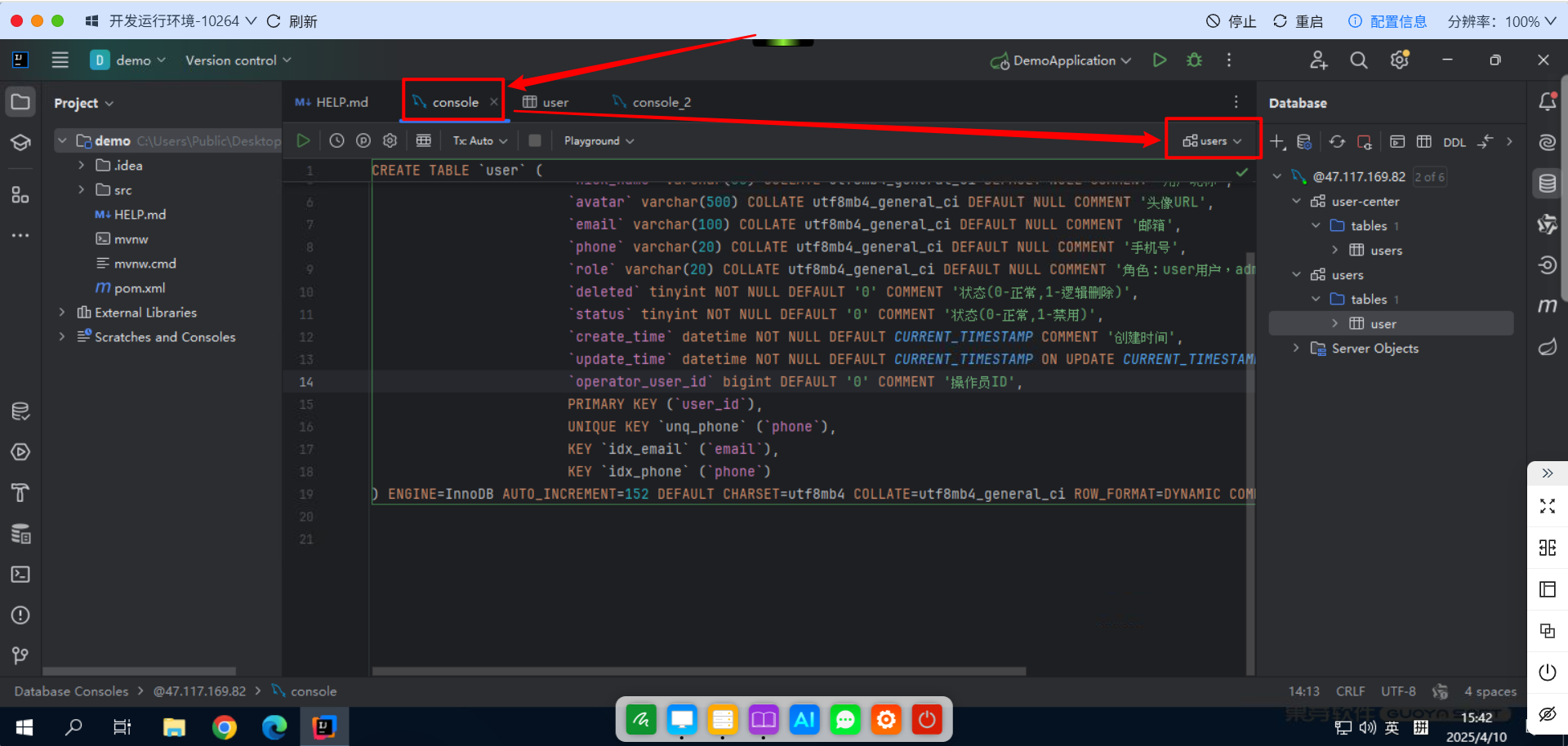Viewport: 1568px width, 746px height.
Task: Add a new data source plus icon
Action: [1277, 142]
